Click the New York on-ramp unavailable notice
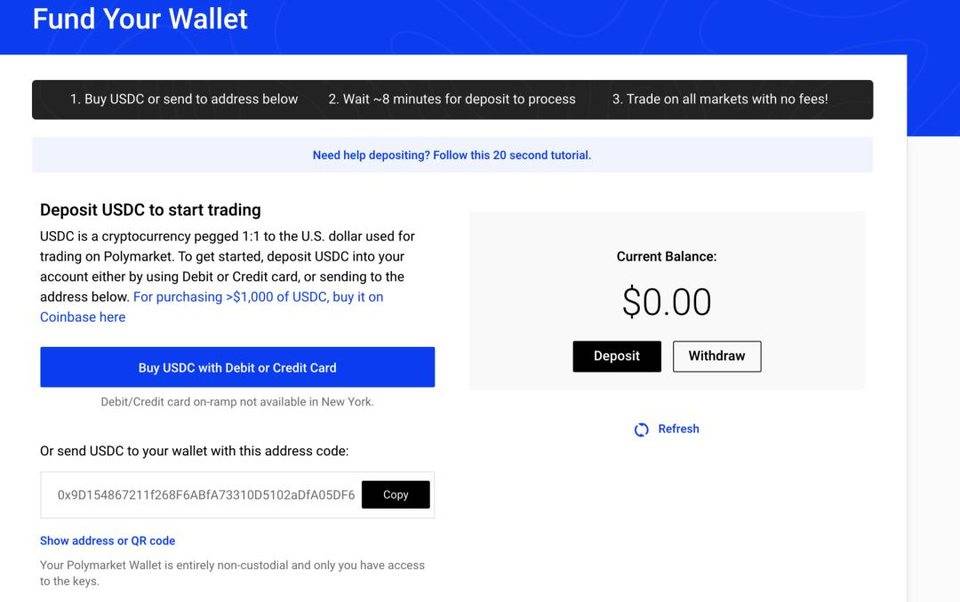 (x=237, y=402)
